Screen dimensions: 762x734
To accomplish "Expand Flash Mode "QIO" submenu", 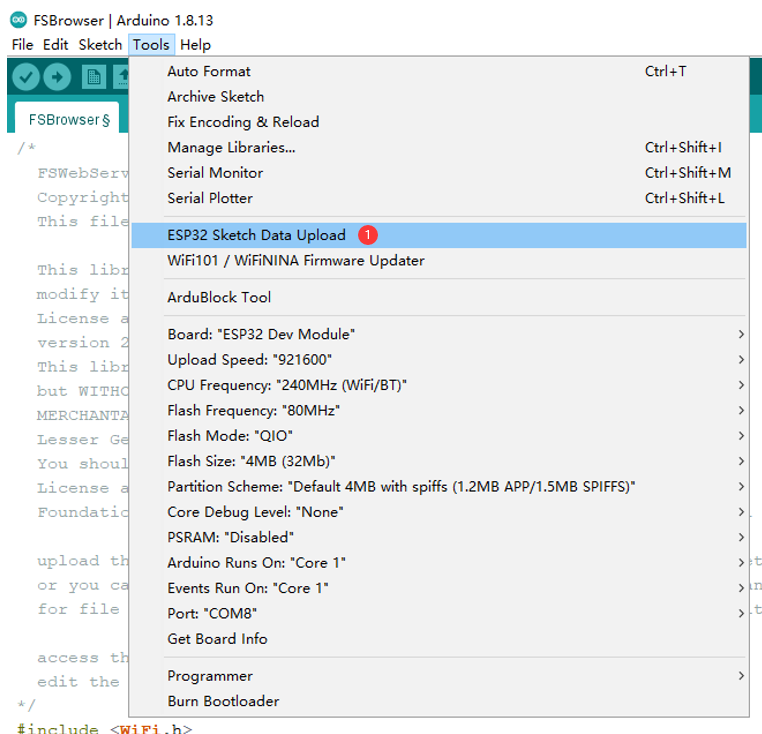I will pyautogui.click(x=439, y=436).
